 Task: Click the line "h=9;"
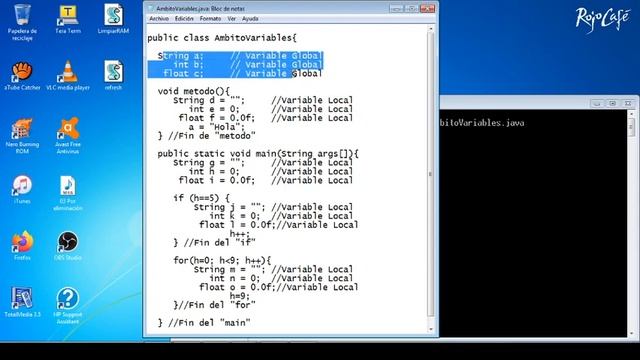tap(240, 296)
